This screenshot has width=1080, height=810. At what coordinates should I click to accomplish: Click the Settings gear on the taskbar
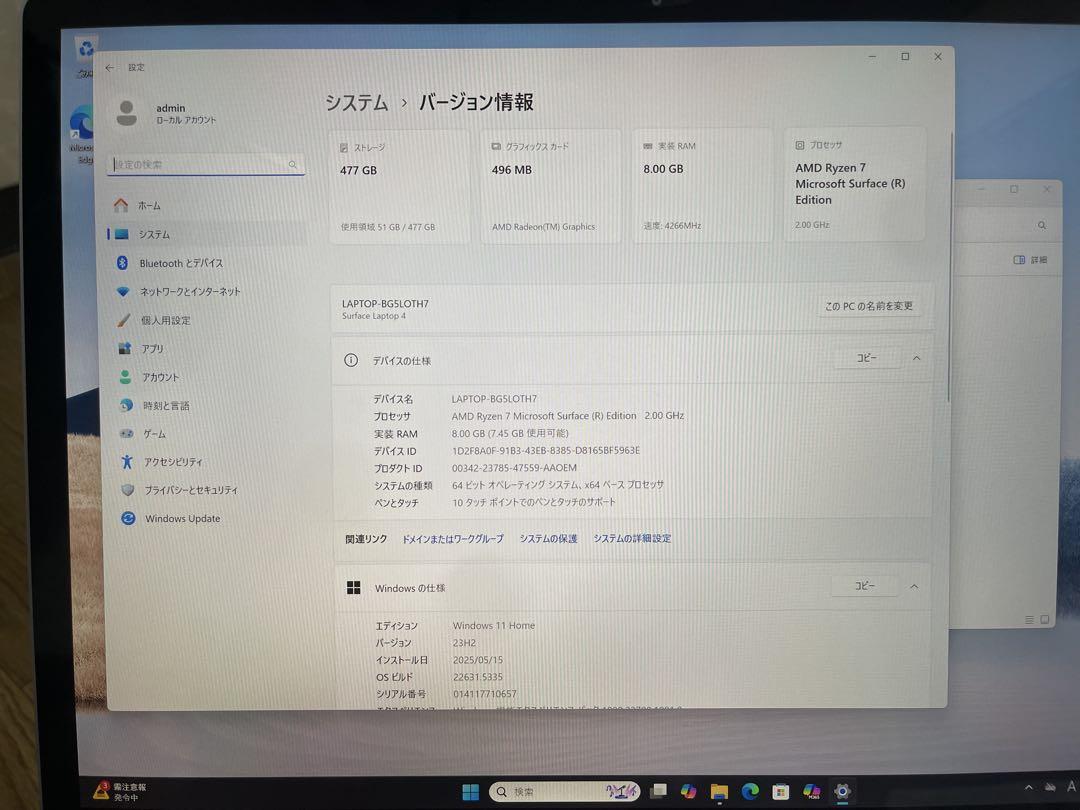(842, 791)
